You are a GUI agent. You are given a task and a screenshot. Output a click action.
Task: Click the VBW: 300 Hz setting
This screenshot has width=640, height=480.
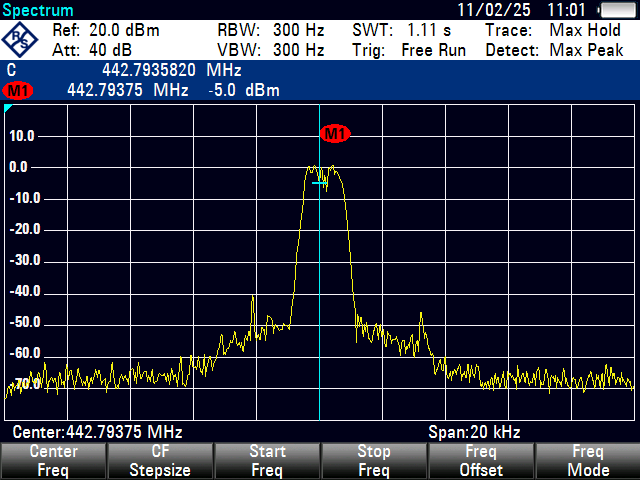point(271,50)
